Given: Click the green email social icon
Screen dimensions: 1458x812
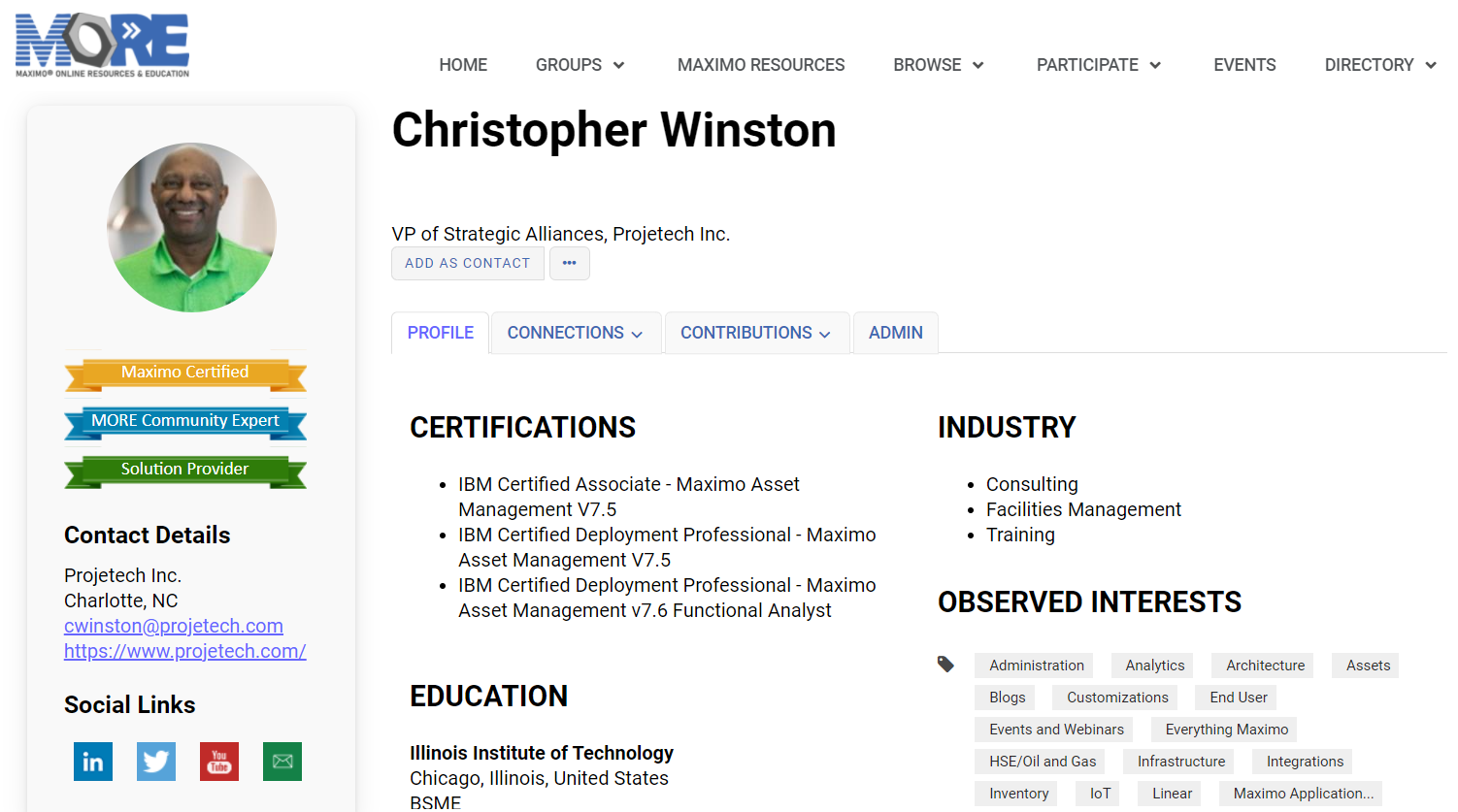Looking at the screenshot, I should coord(282,762).
